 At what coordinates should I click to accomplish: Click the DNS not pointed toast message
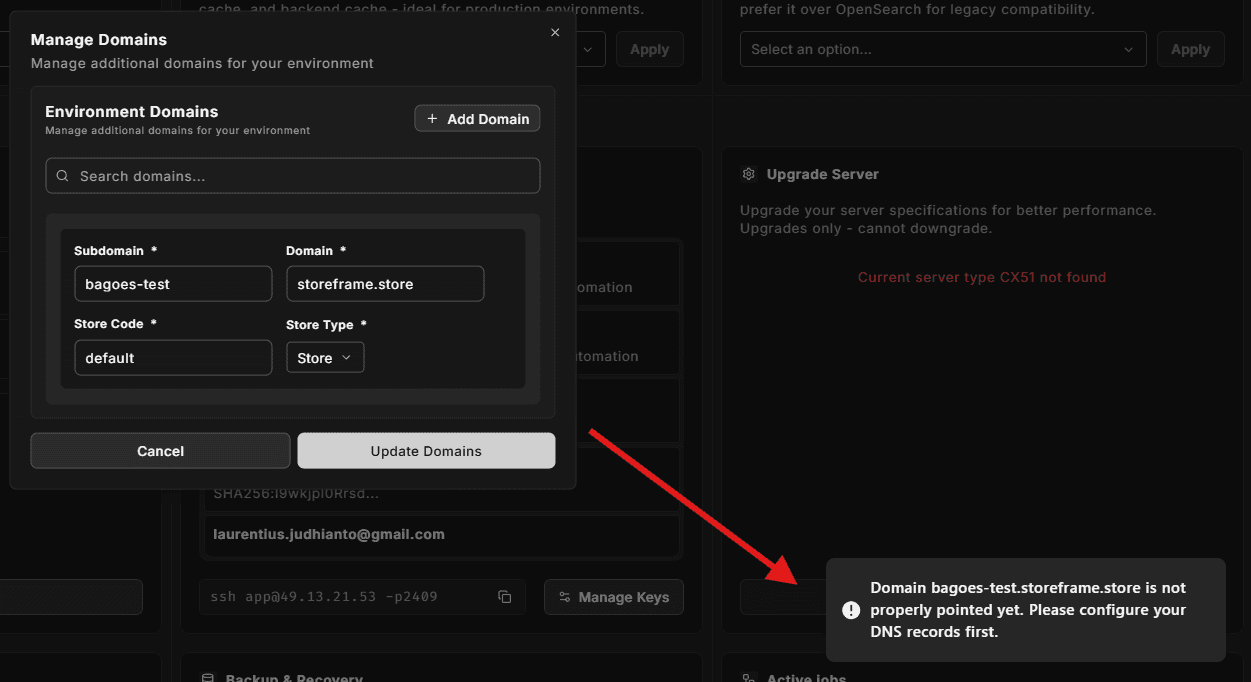(1028, 610)
